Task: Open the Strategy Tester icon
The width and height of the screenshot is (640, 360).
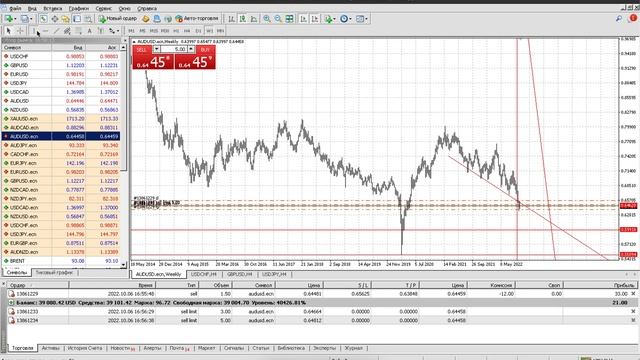Action: tap(88, 19)
